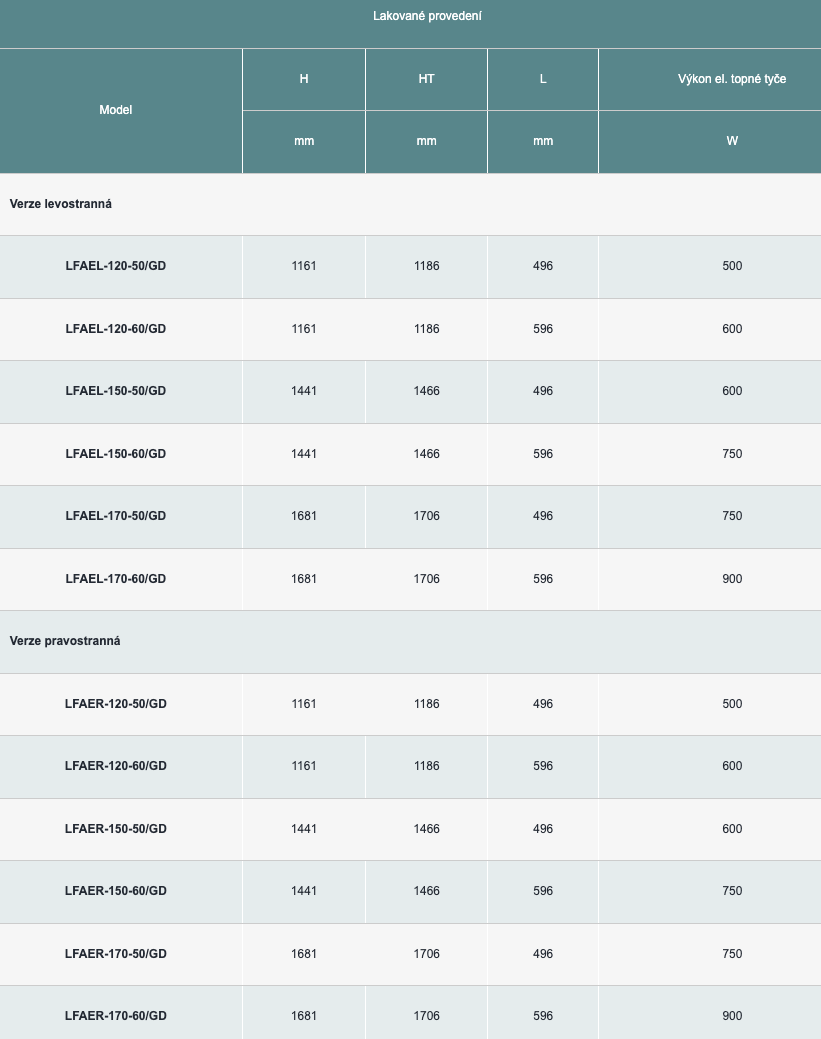The image size is (821, 1039).
Task: Click the 'Model' column header
Action: pos(116,110)
